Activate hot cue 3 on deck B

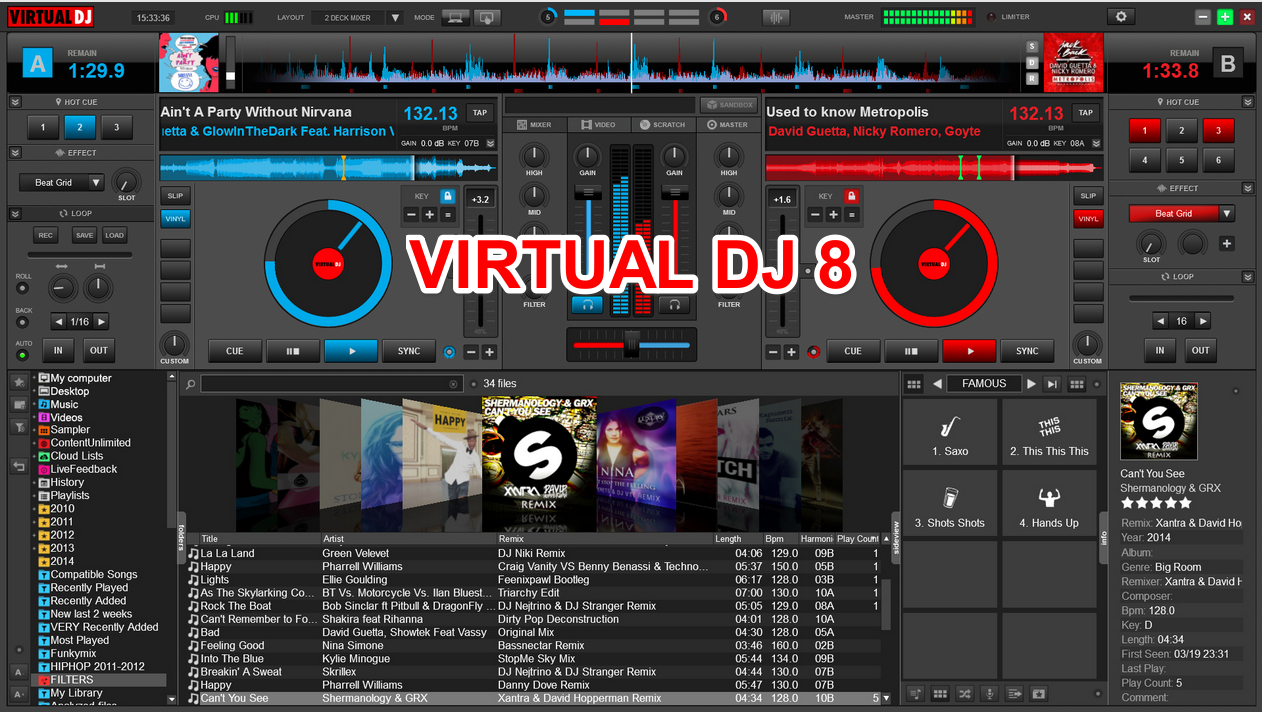point(1218,130)
